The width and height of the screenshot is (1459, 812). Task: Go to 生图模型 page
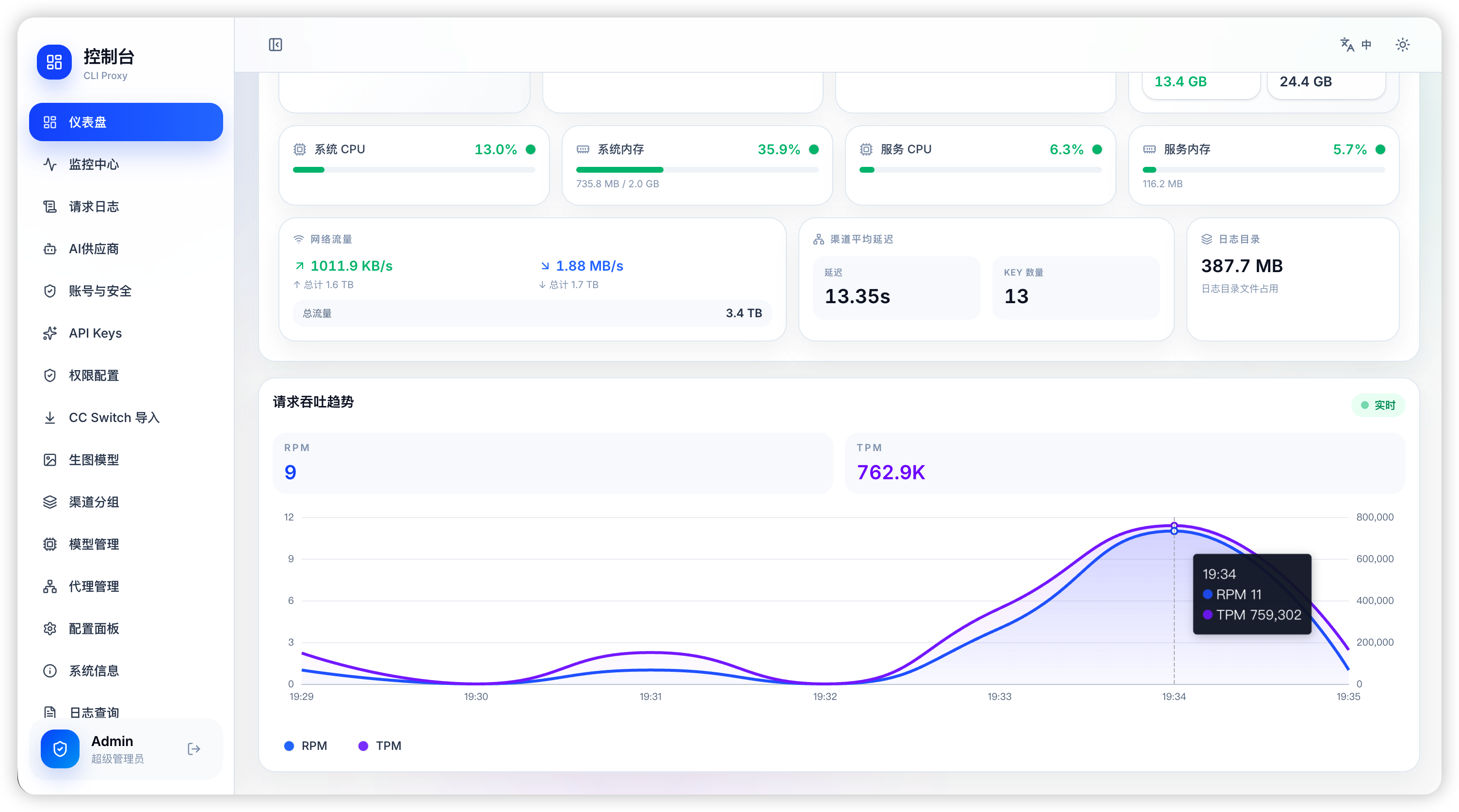click(x=126, y=460)
